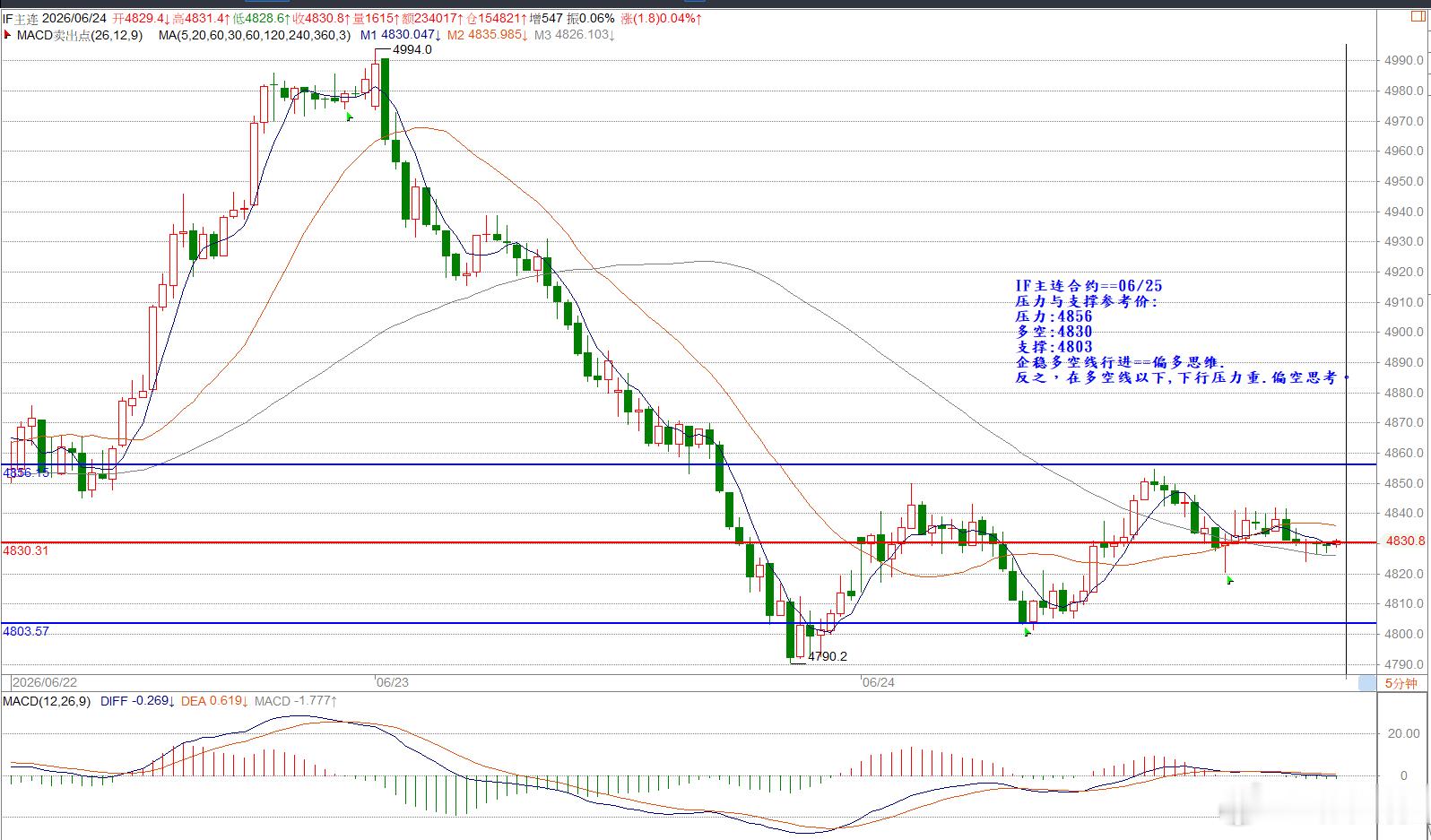Select the 4856.15 resistance line label
Image resolution: width=1431 pixels, height=840 pixels.
(26, 472)
